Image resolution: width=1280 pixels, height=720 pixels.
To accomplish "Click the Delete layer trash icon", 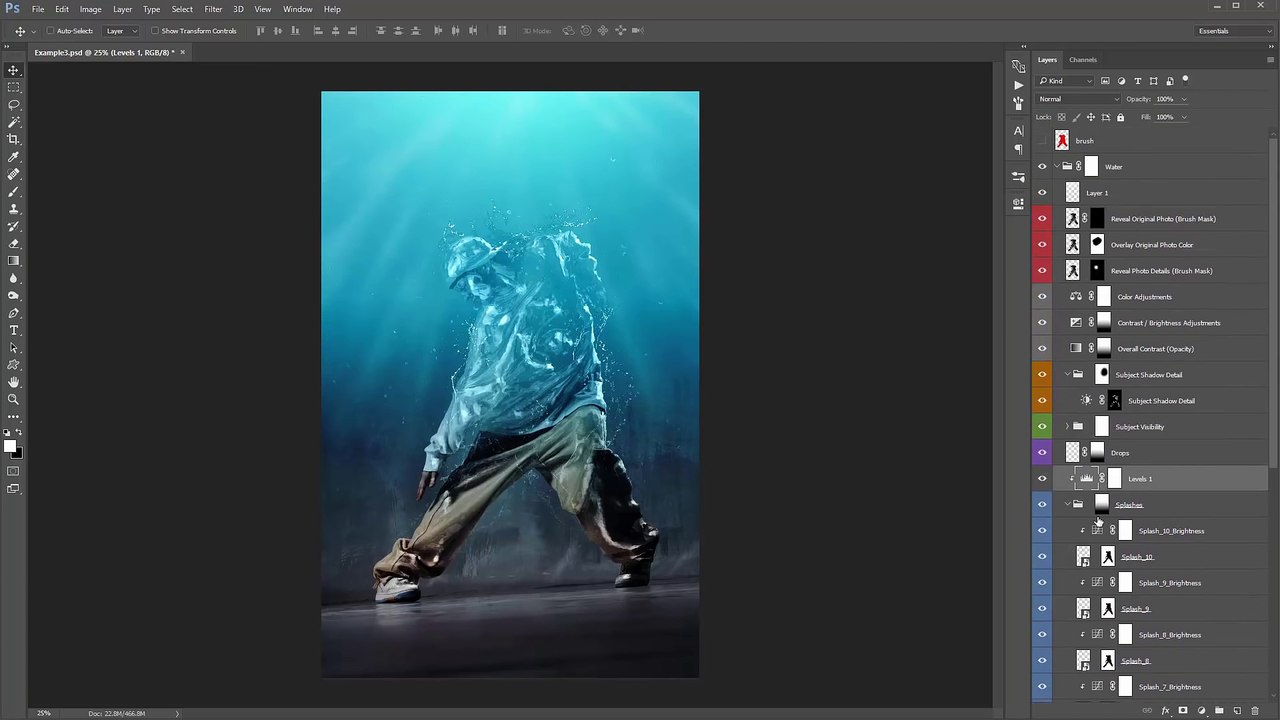I will point(1255,711).
